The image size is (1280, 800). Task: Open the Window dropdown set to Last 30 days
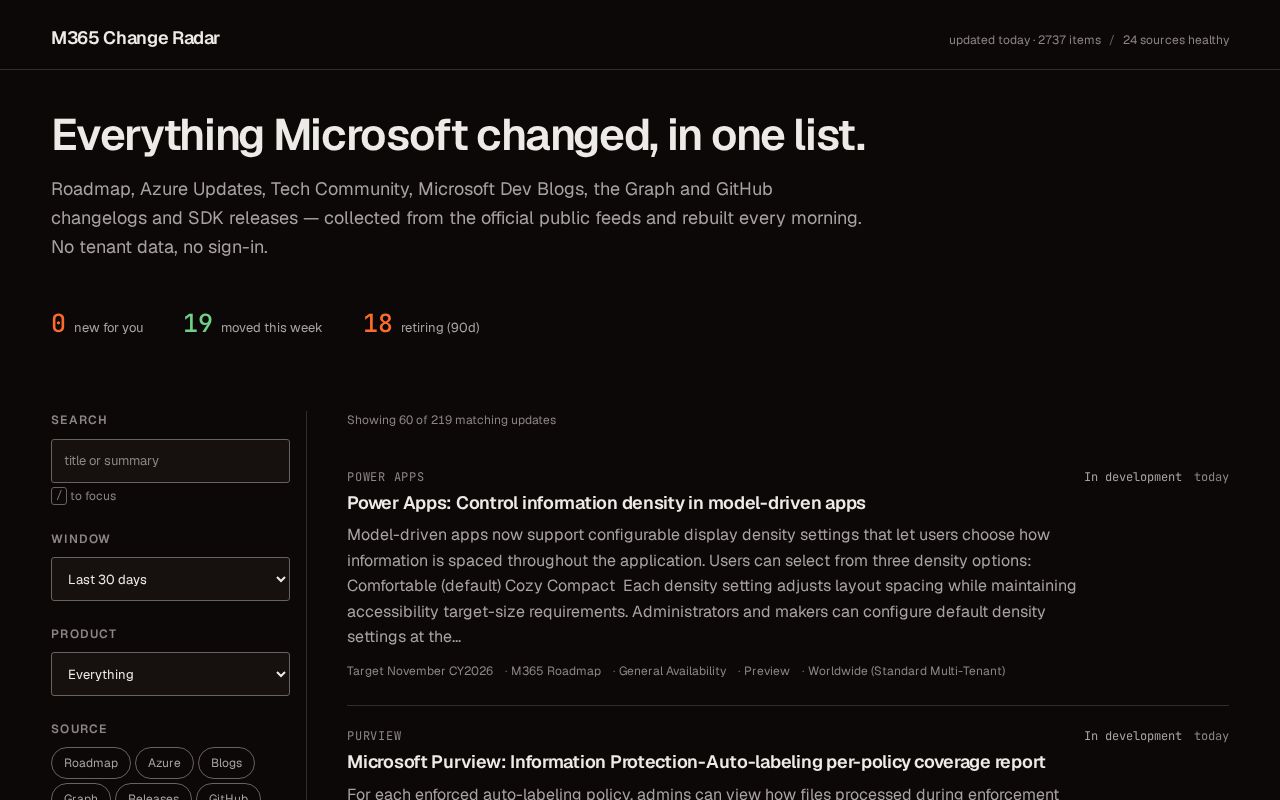(x=170, y=579)
